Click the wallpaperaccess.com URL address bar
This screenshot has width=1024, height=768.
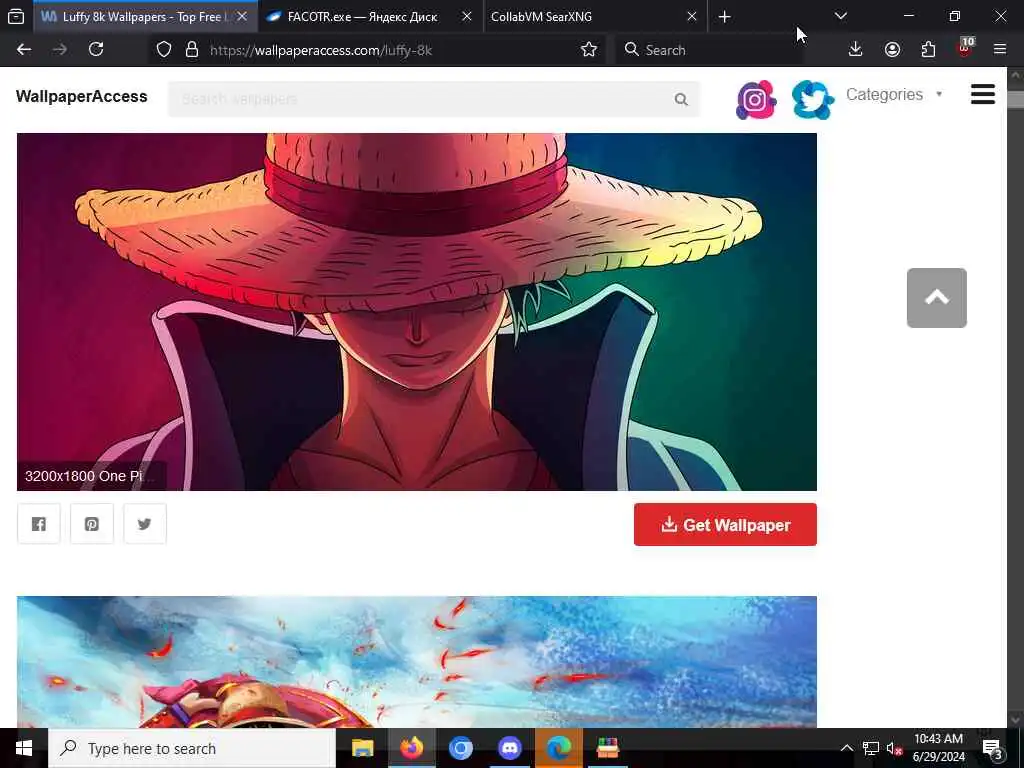click(x=379, y=50)
